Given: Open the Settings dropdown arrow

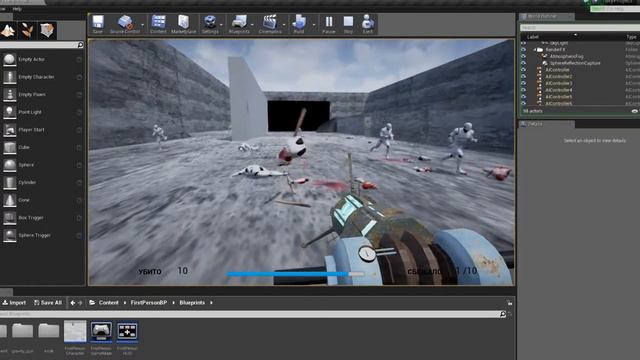Looking at the screenshot, I should click(221, 25).
